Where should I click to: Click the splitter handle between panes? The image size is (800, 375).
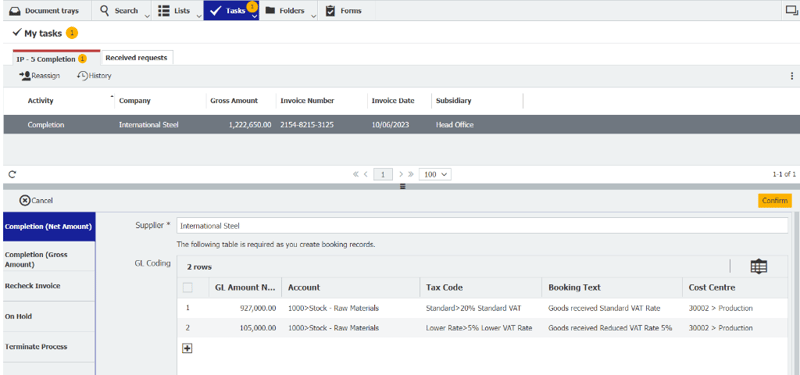coord(402,186)
